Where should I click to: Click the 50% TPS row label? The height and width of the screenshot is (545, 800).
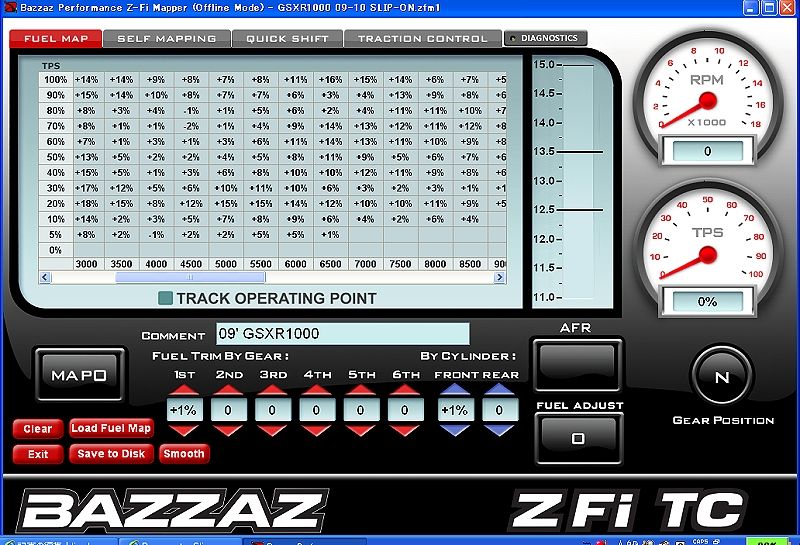[x=56, y=157]
